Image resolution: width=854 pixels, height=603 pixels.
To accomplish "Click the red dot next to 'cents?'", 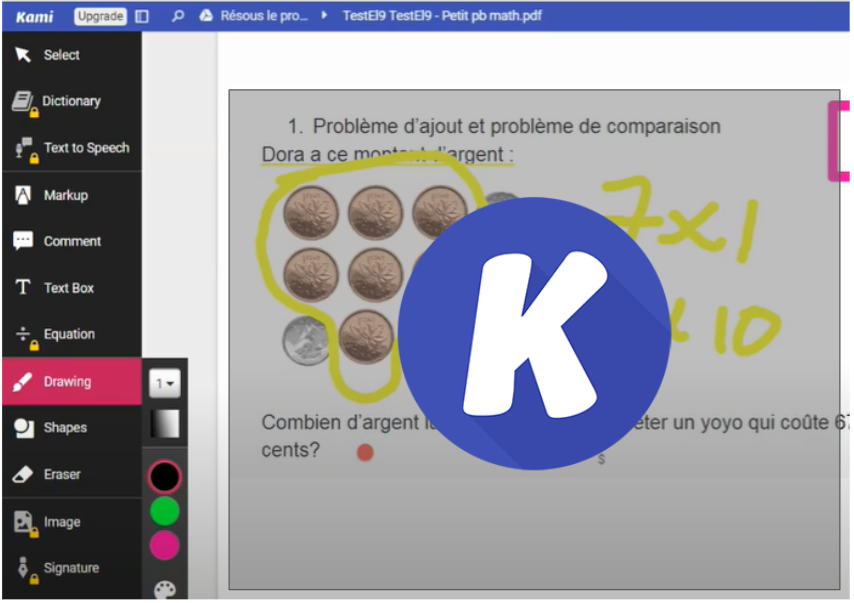I will (x=365, y=452).
